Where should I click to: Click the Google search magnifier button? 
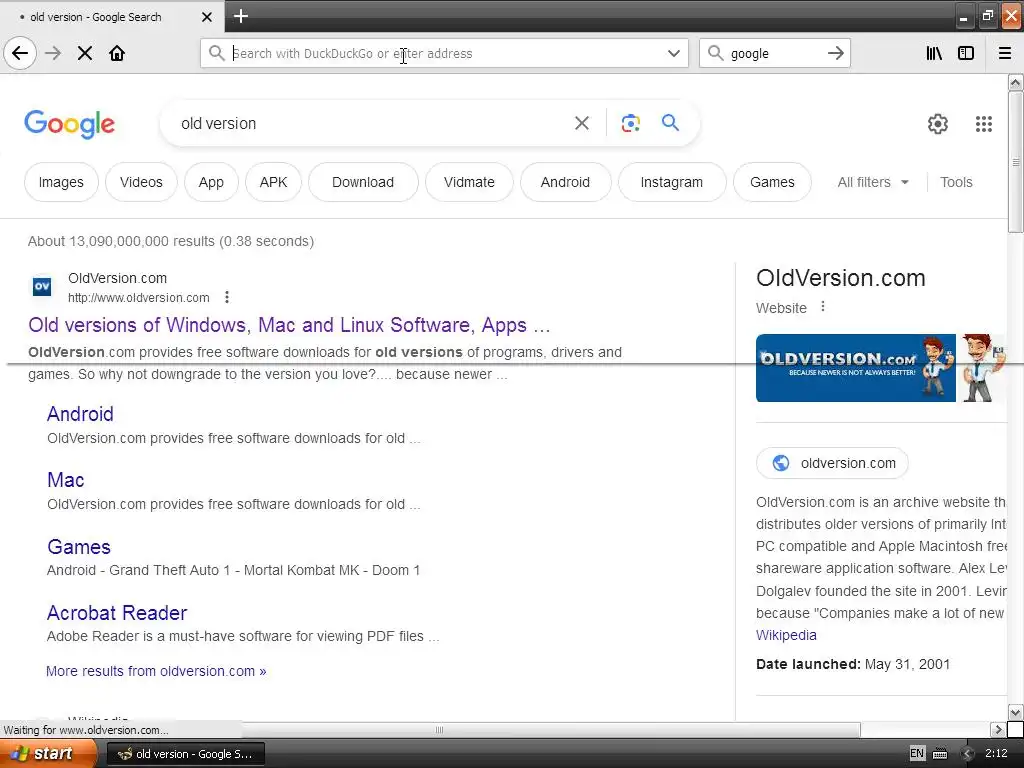tap(670, 123)
